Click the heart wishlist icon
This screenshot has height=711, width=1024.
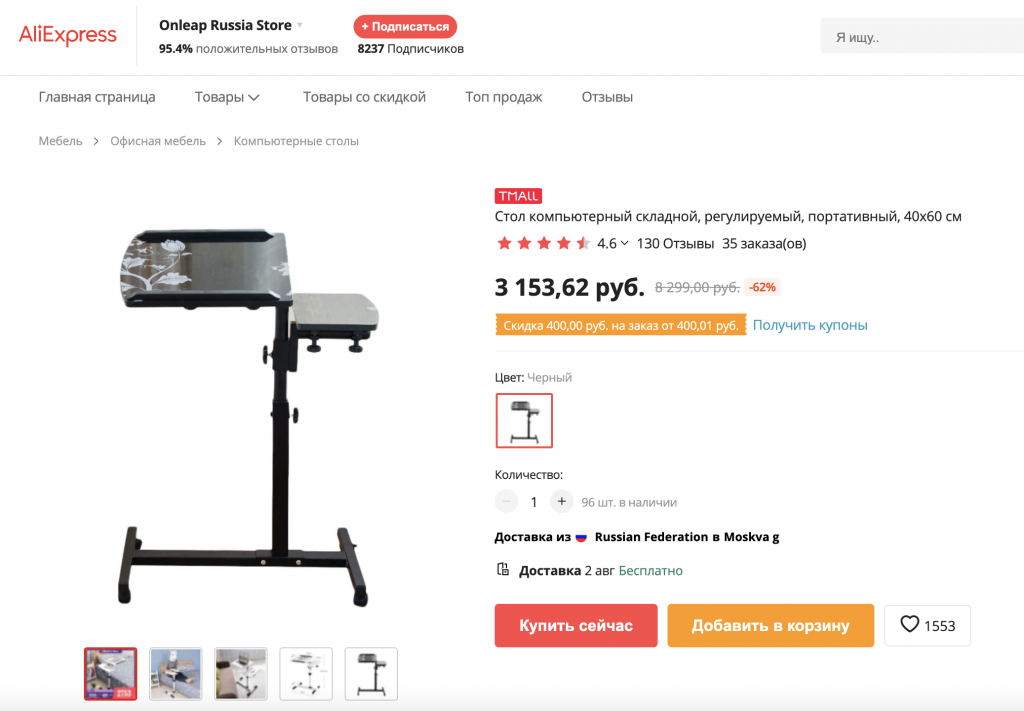click(909, 624)
